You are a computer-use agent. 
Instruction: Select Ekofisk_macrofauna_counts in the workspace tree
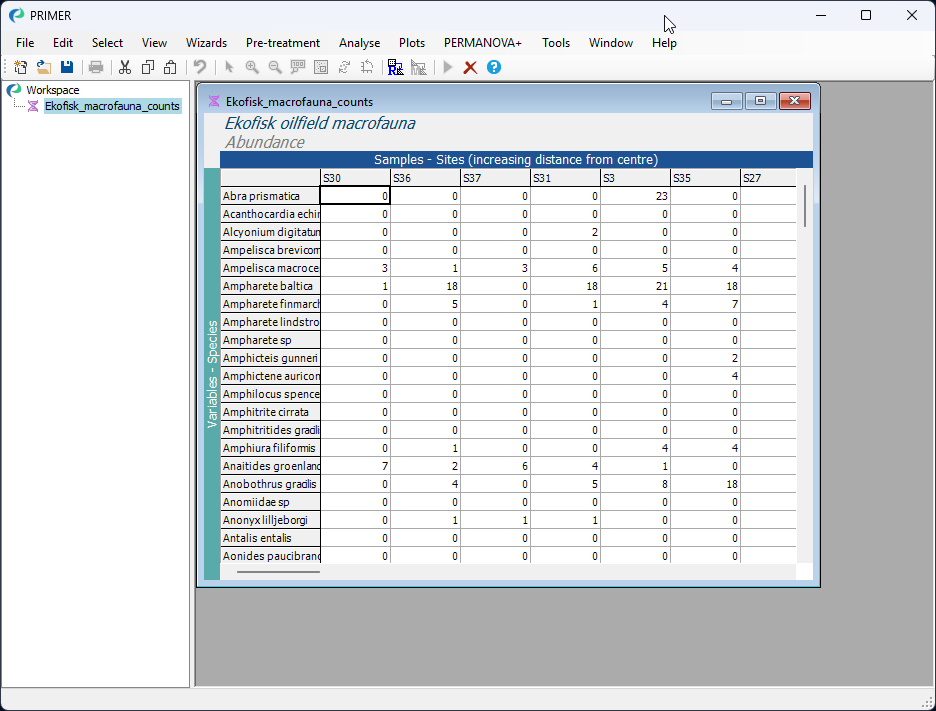click(112, 106)
